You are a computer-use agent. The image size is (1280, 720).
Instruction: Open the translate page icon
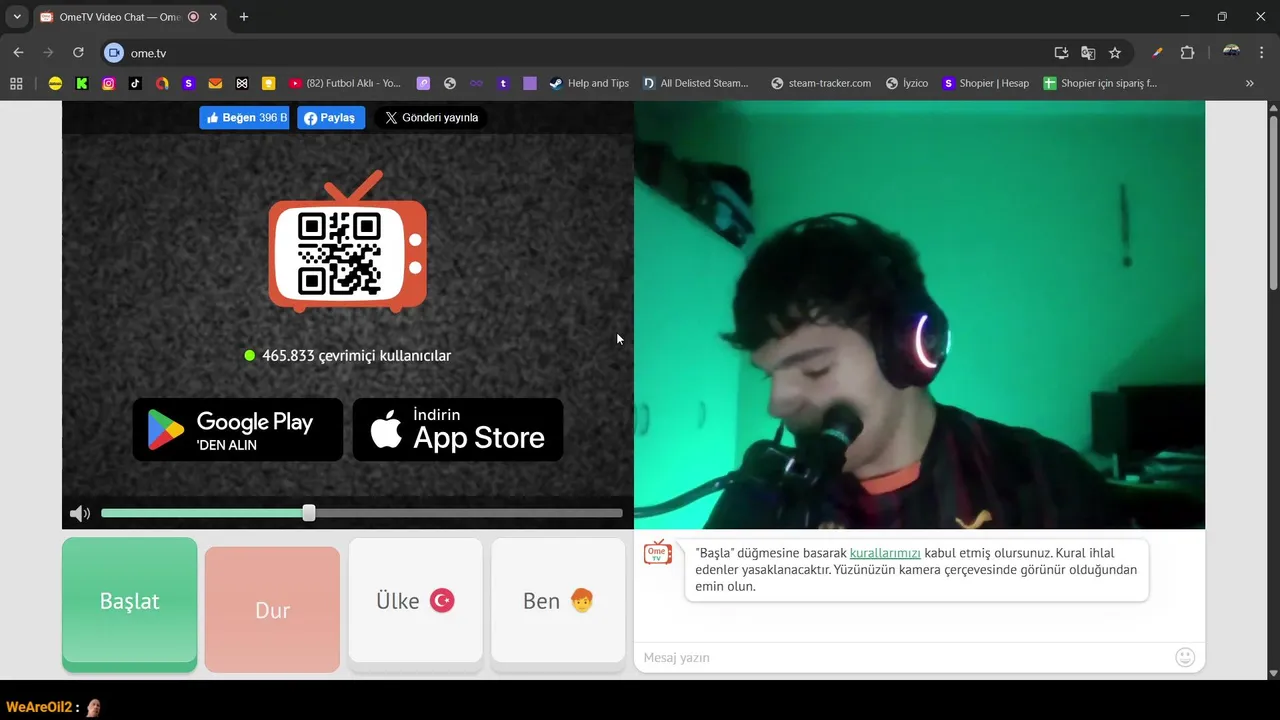tap(1088, 53)
